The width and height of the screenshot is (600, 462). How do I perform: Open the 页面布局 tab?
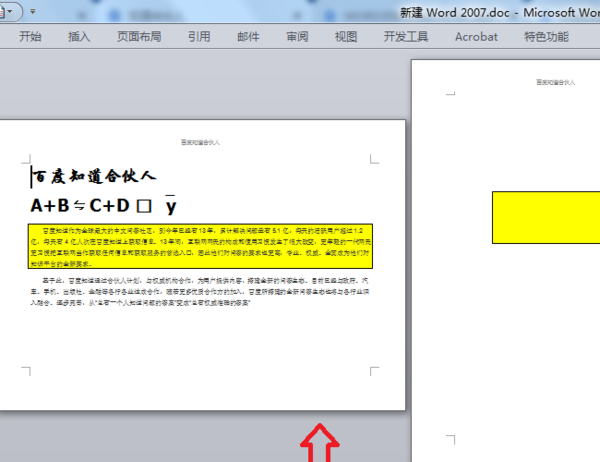139,37
